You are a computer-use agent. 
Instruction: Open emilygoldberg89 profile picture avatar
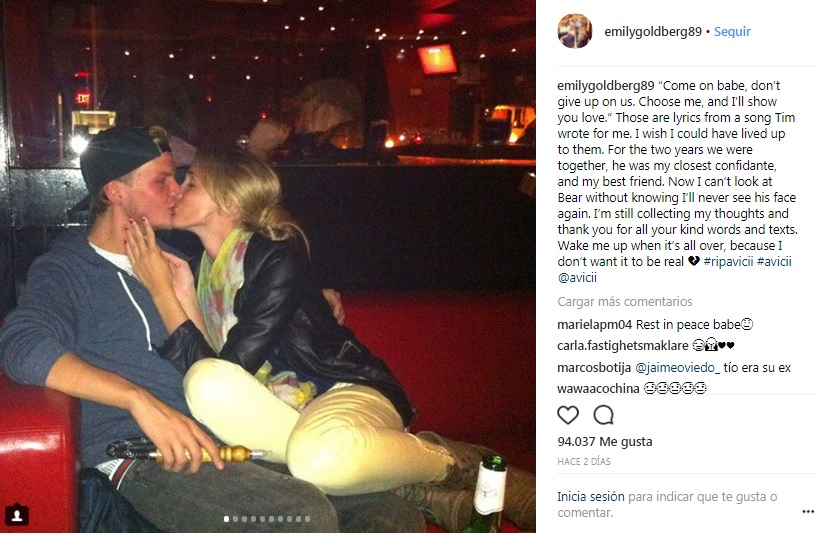pyautogui.click(x=575, y=31)
